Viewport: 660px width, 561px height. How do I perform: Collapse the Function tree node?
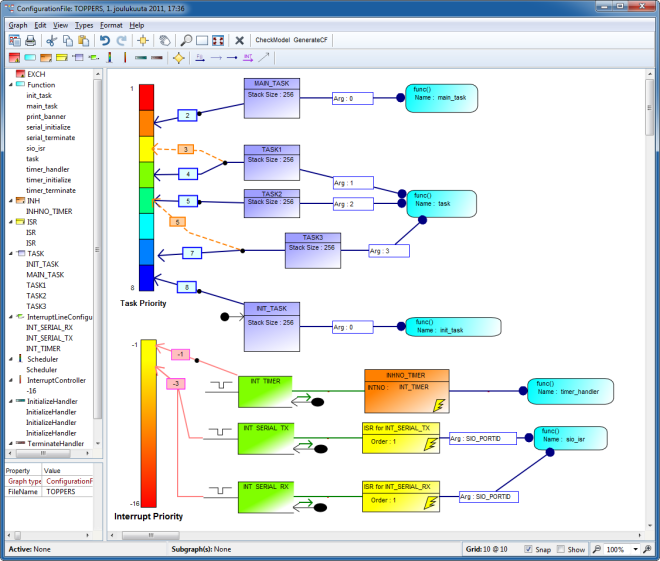click(x=11, y=85)
